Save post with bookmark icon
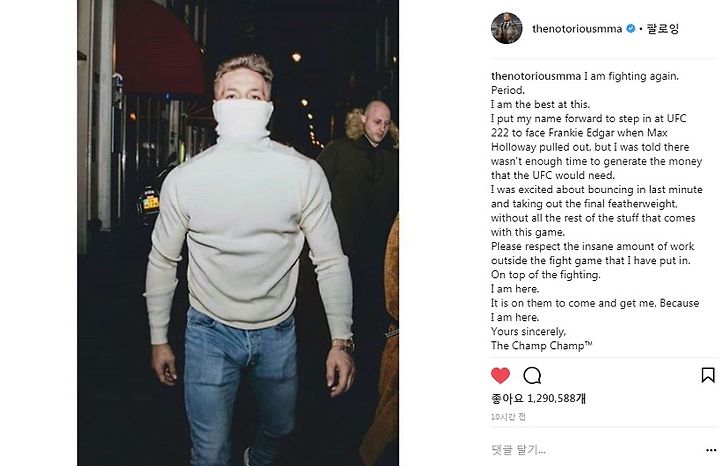720x466 pixels. pyautogui.click(x=708, y=375)
